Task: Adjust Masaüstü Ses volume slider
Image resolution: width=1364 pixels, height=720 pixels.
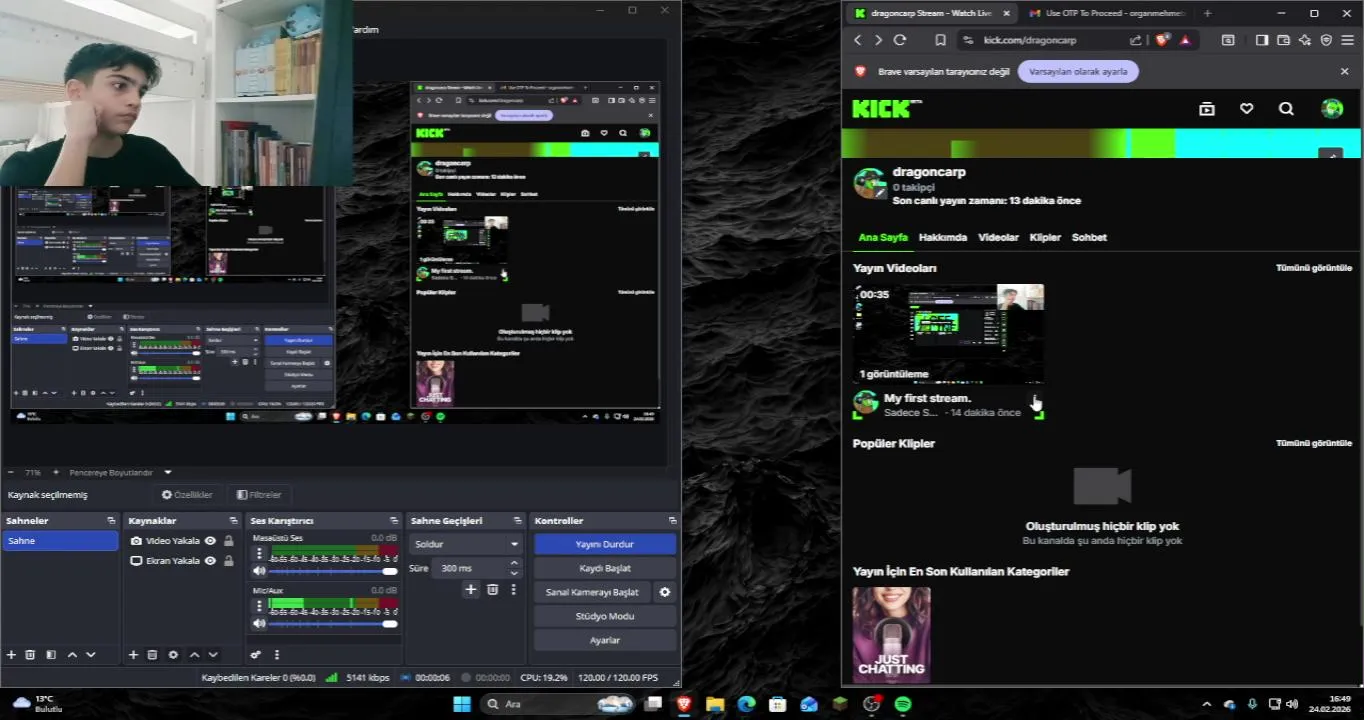Action: pyautogui.click(x=333, y=571)
